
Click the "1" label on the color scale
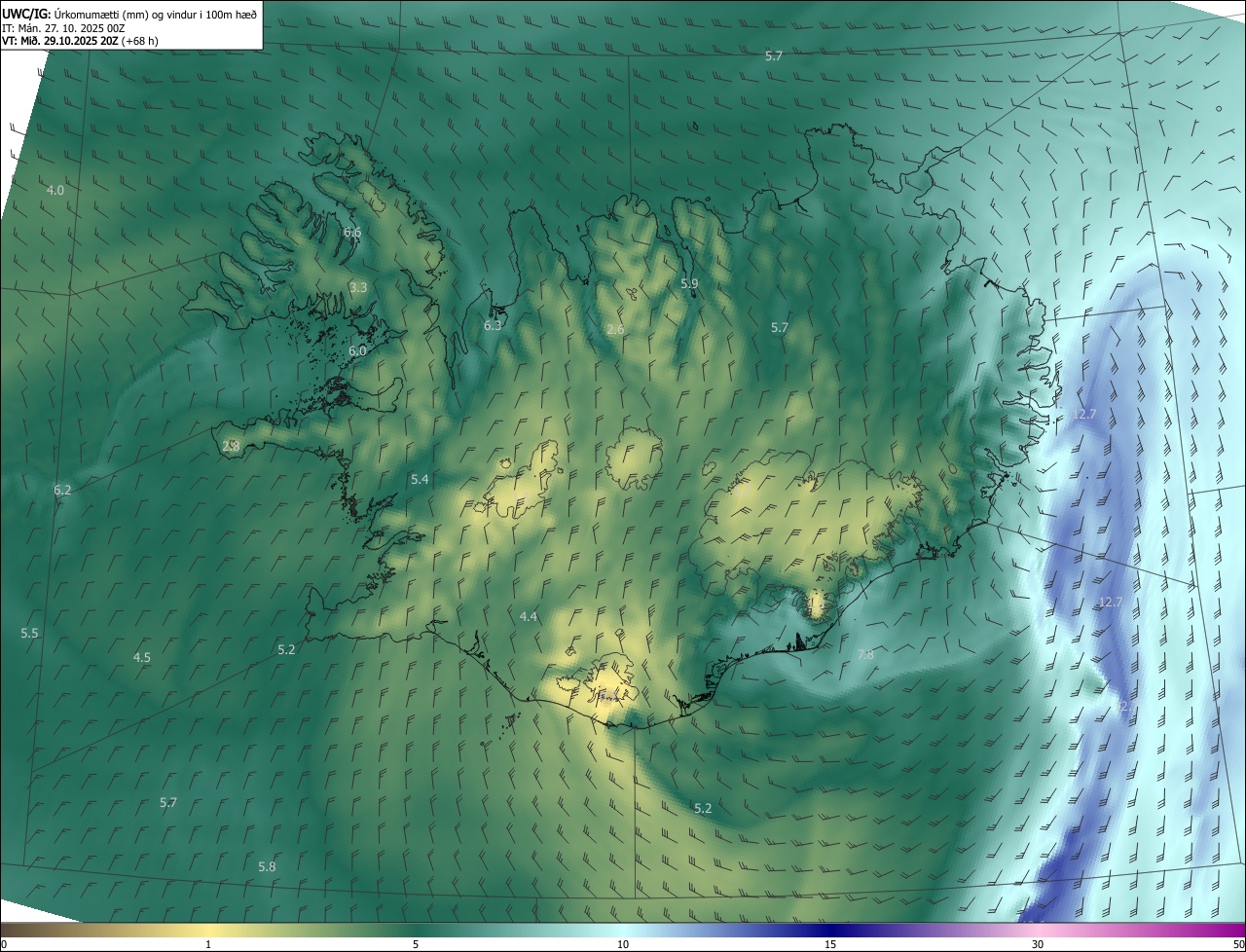(x=208, y=944)
